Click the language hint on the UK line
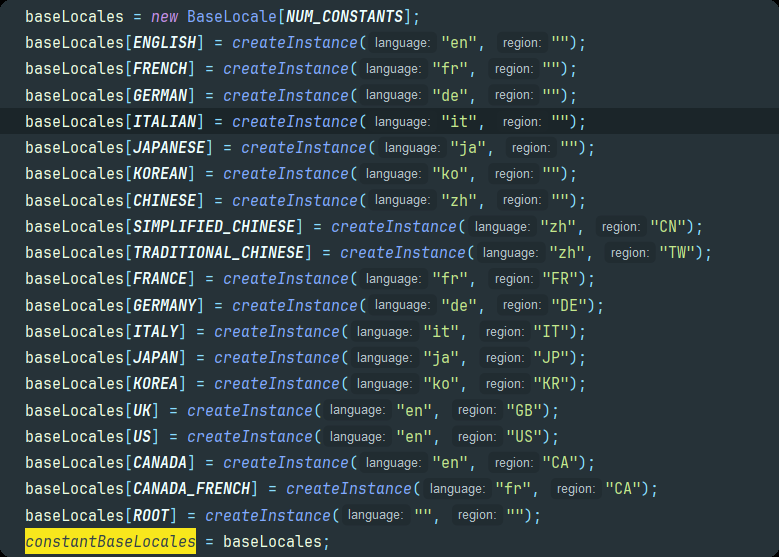 (357, 410)
